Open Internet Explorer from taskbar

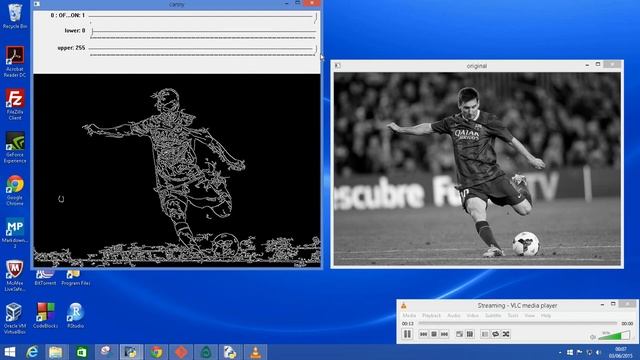click(x=32, y=352)
